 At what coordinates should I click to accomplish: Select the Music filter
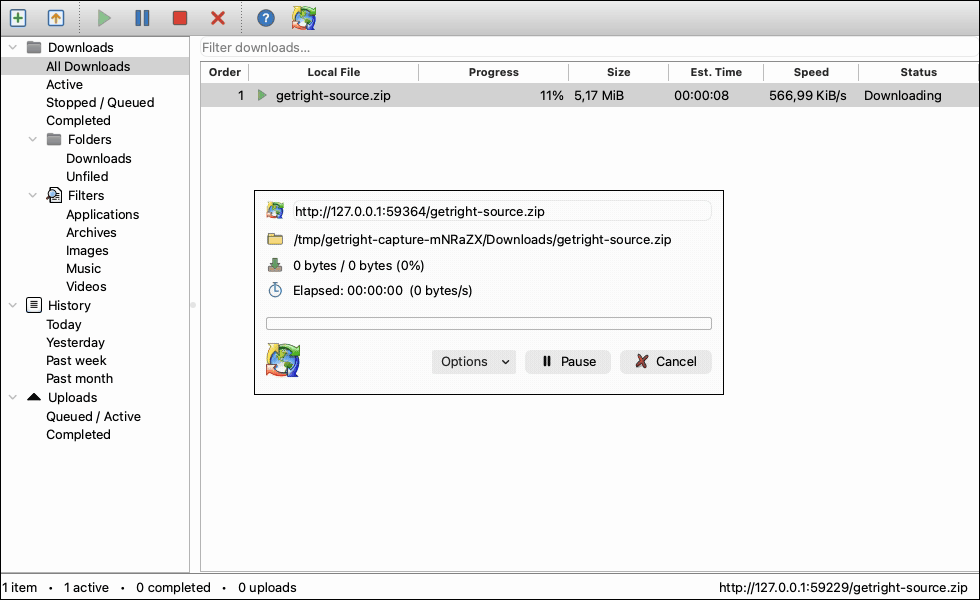[83, 269]
